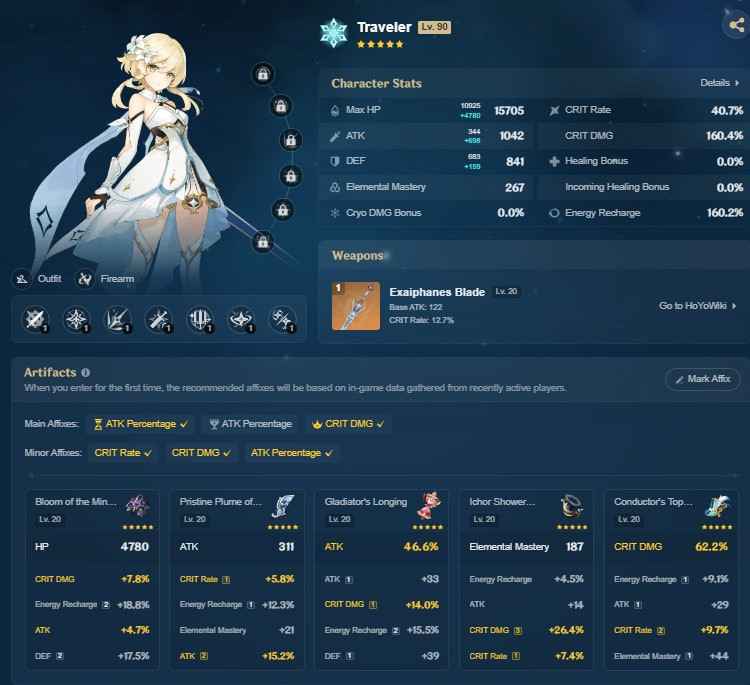
Task: Select the sixth talent skill icon
Action: point(241,319)
